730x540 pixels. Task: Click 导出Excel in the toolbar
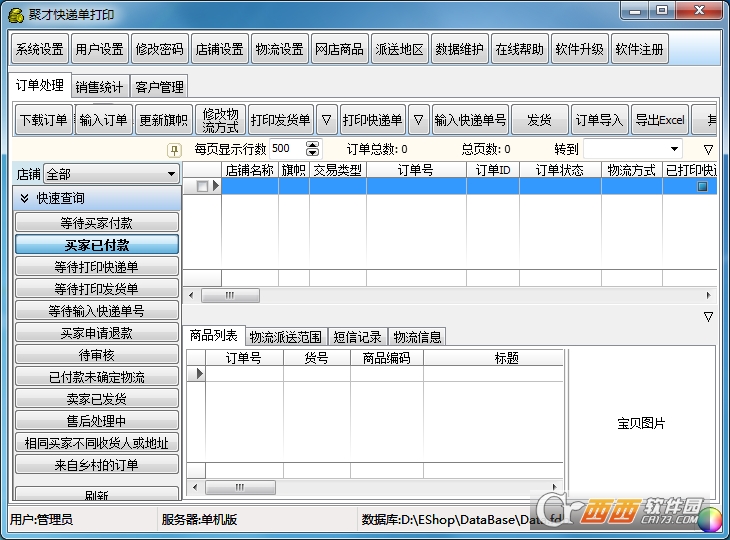pos(658,121)
